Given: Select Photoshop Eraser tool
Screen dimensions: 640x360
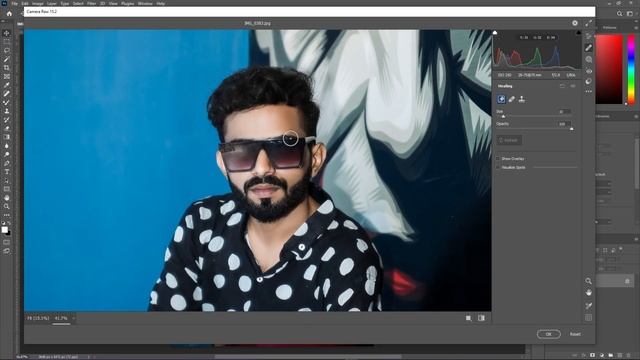Looking at the screenshot, I should click(7, 128).
